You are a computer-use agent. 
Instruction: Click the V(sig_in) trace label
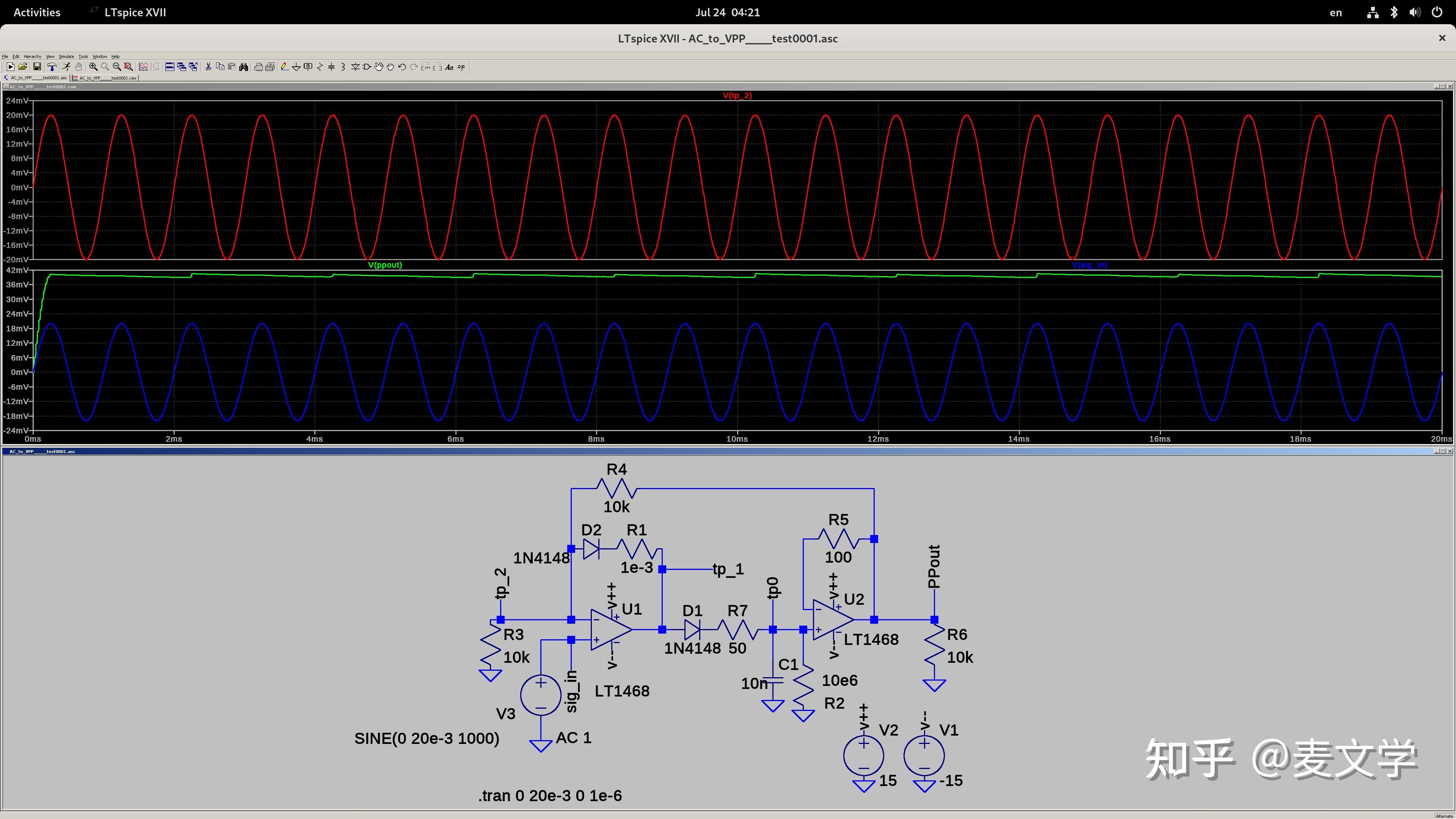[1089, 265]
